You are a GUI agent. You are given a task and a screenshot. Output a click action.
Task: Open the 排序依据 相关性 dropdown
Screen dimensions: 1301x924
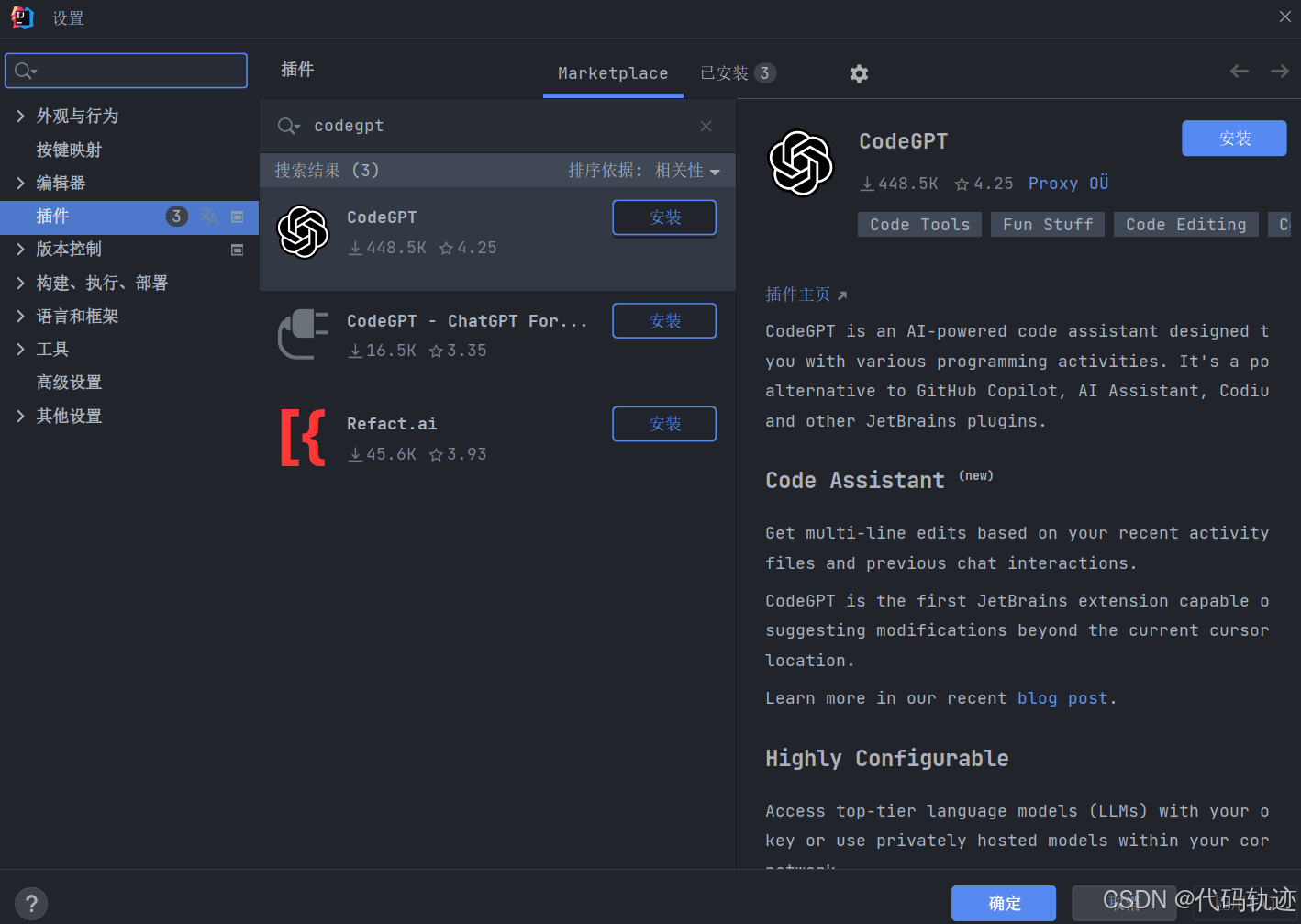(x=644, y=171)
